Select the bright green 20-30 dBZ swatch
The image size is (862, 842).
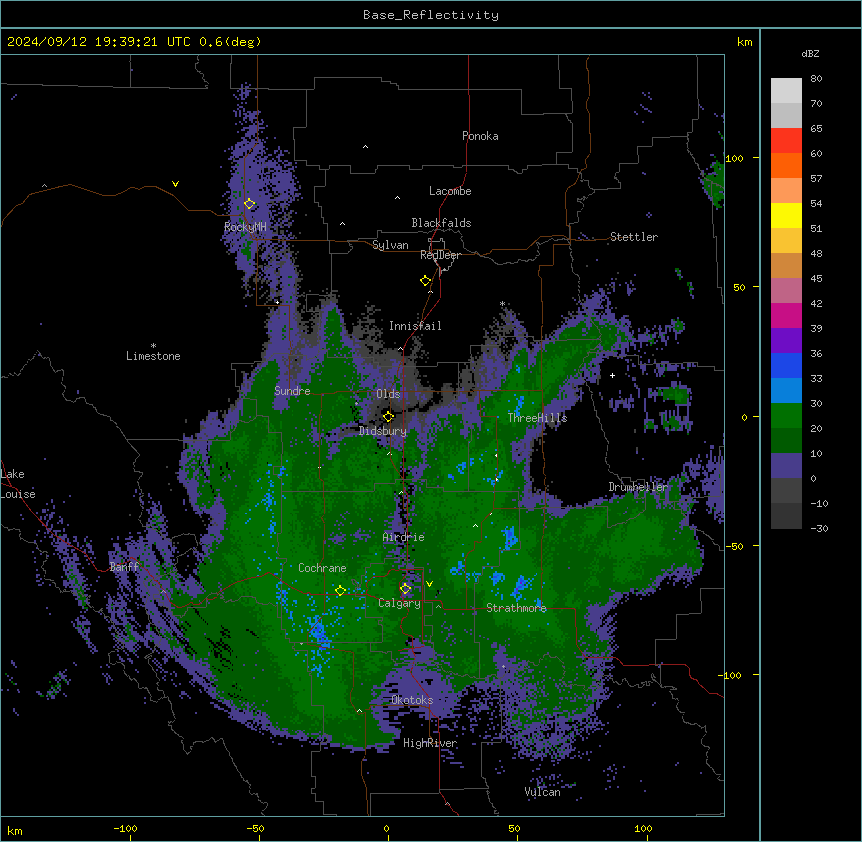pos(786,416)
